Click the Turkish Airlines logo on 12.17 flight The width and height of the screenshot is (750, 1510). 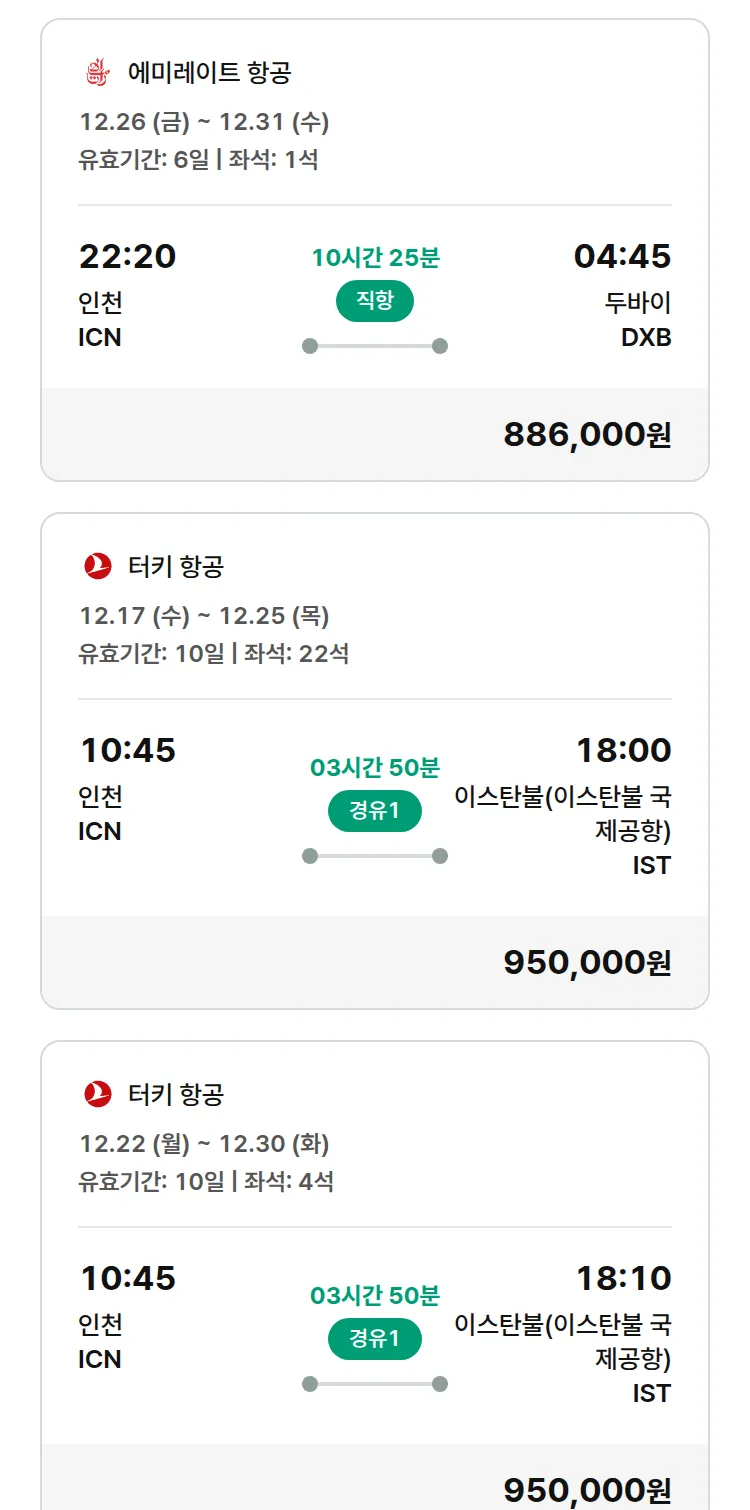tap(98, 567)
